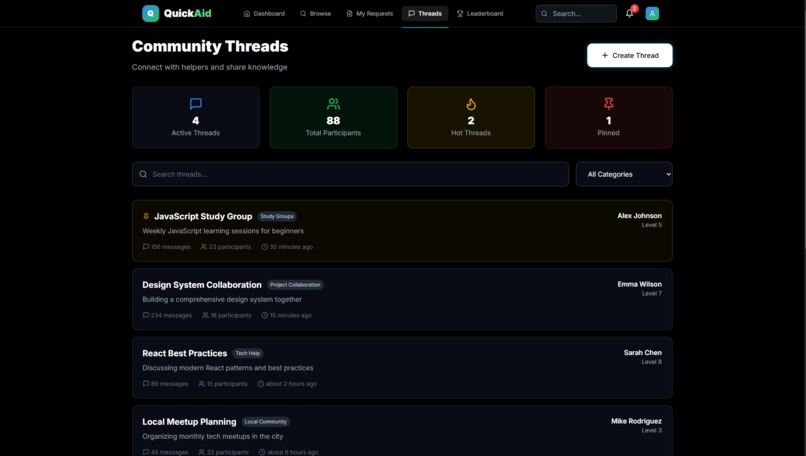Open the Design System Collaboration thread
This screenshot has height=456, width=806.
click(402, 299)
